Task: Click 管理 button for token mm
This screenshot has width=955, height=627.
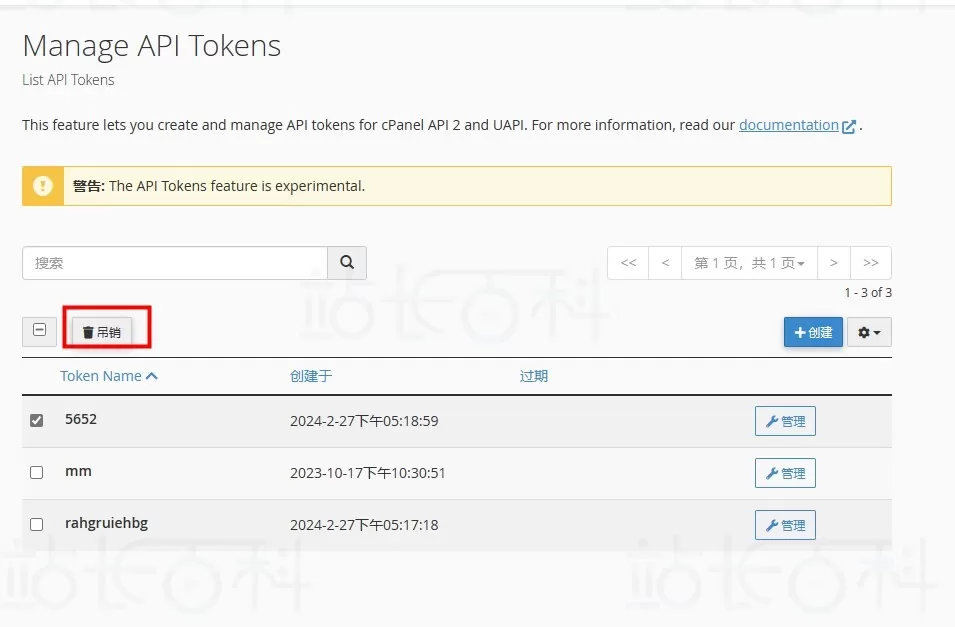Action: (x=785, y=473)
